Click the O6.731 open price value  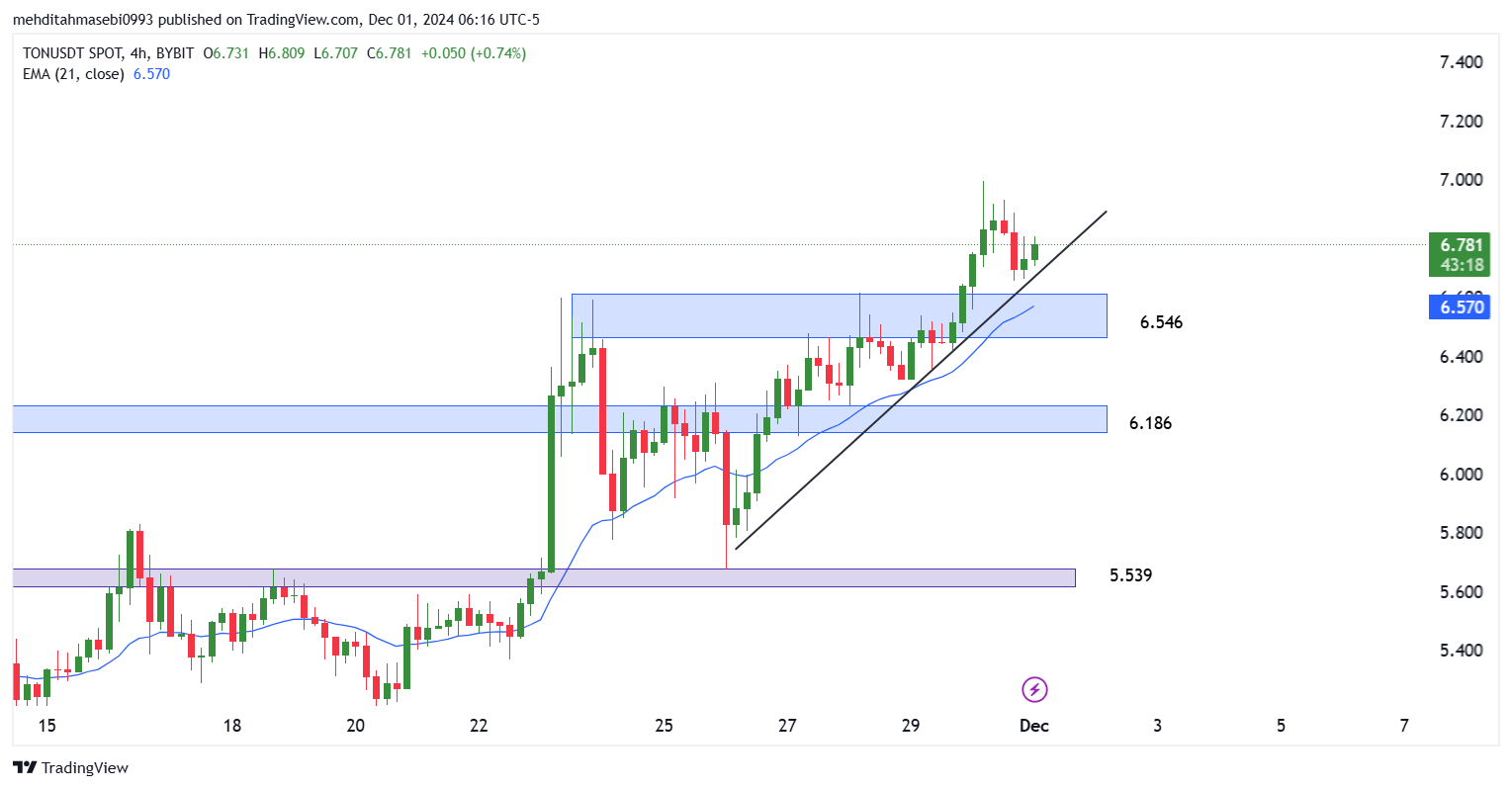pos(226,53)
